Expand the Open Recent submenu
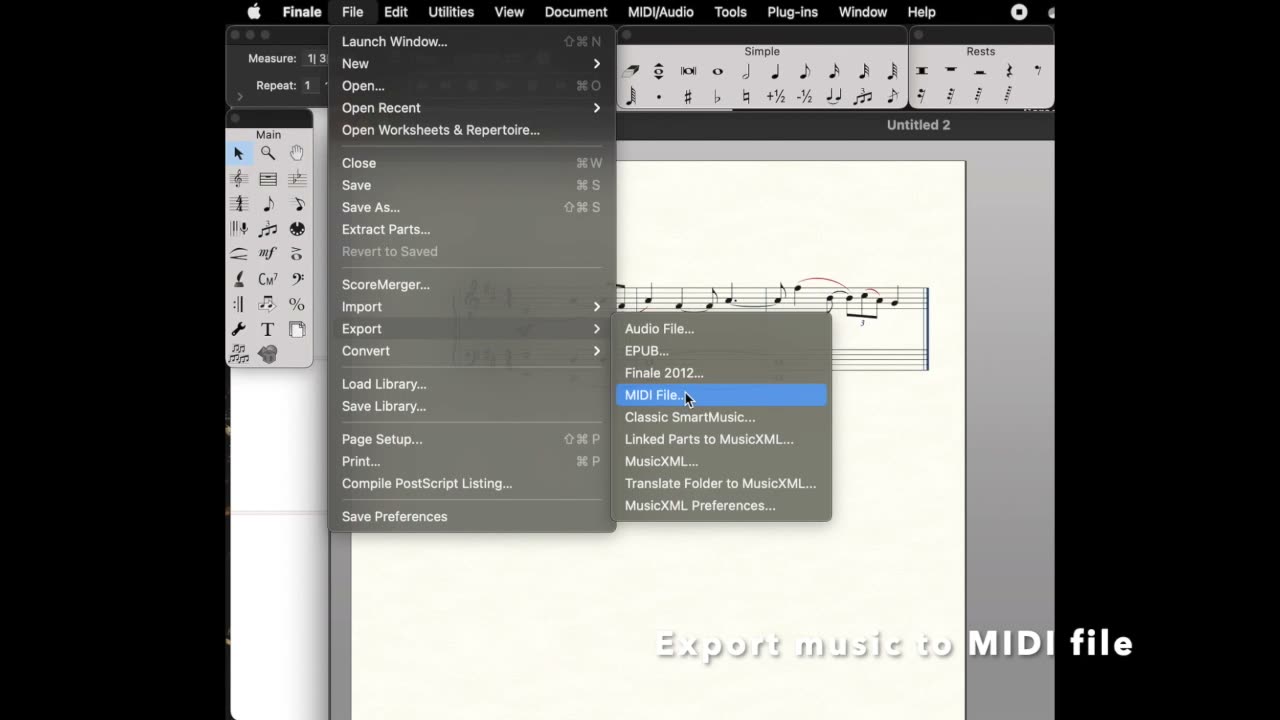 472,108
